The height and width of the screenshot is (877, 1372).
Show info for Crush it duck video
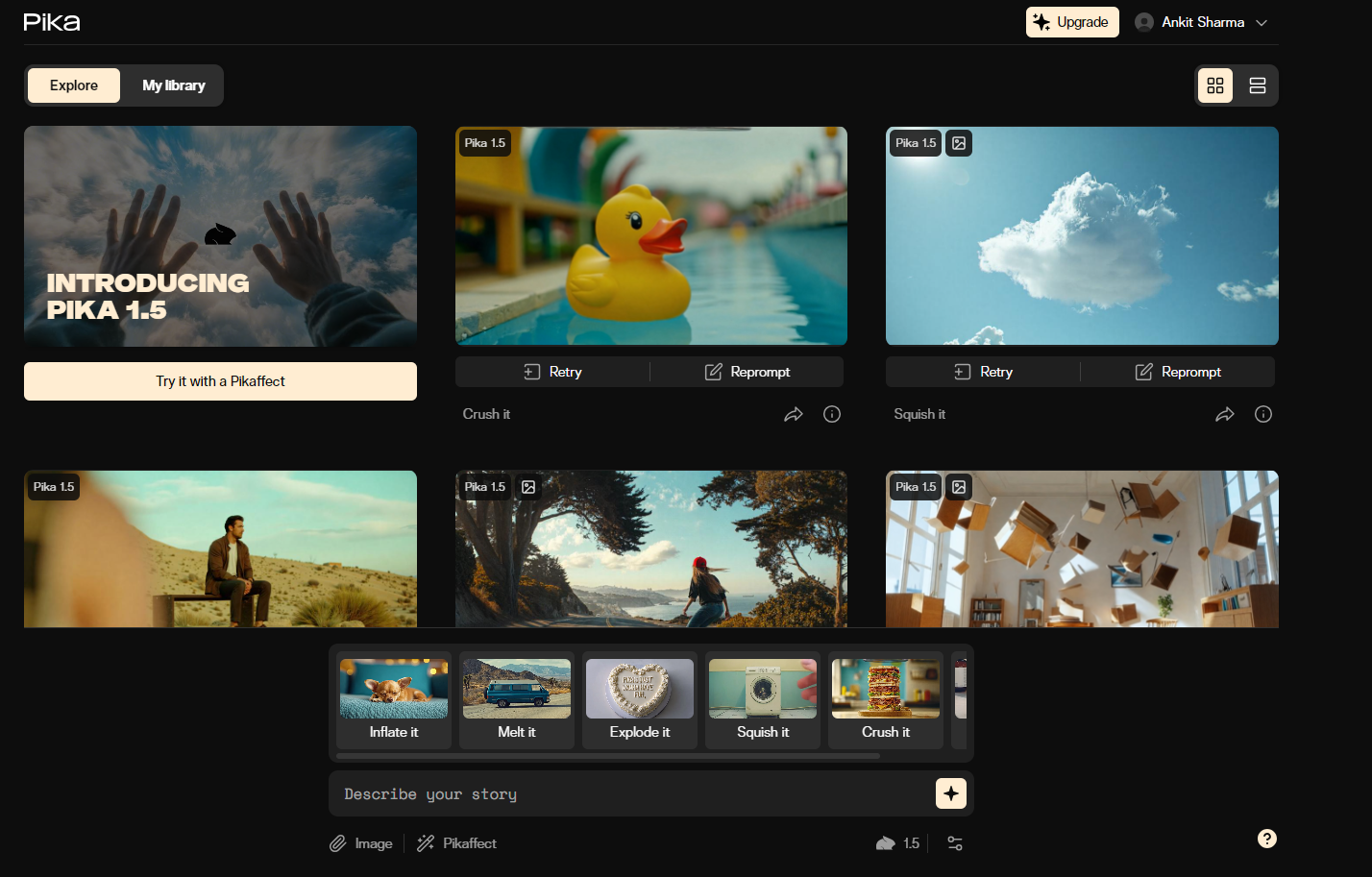(832, 414)
